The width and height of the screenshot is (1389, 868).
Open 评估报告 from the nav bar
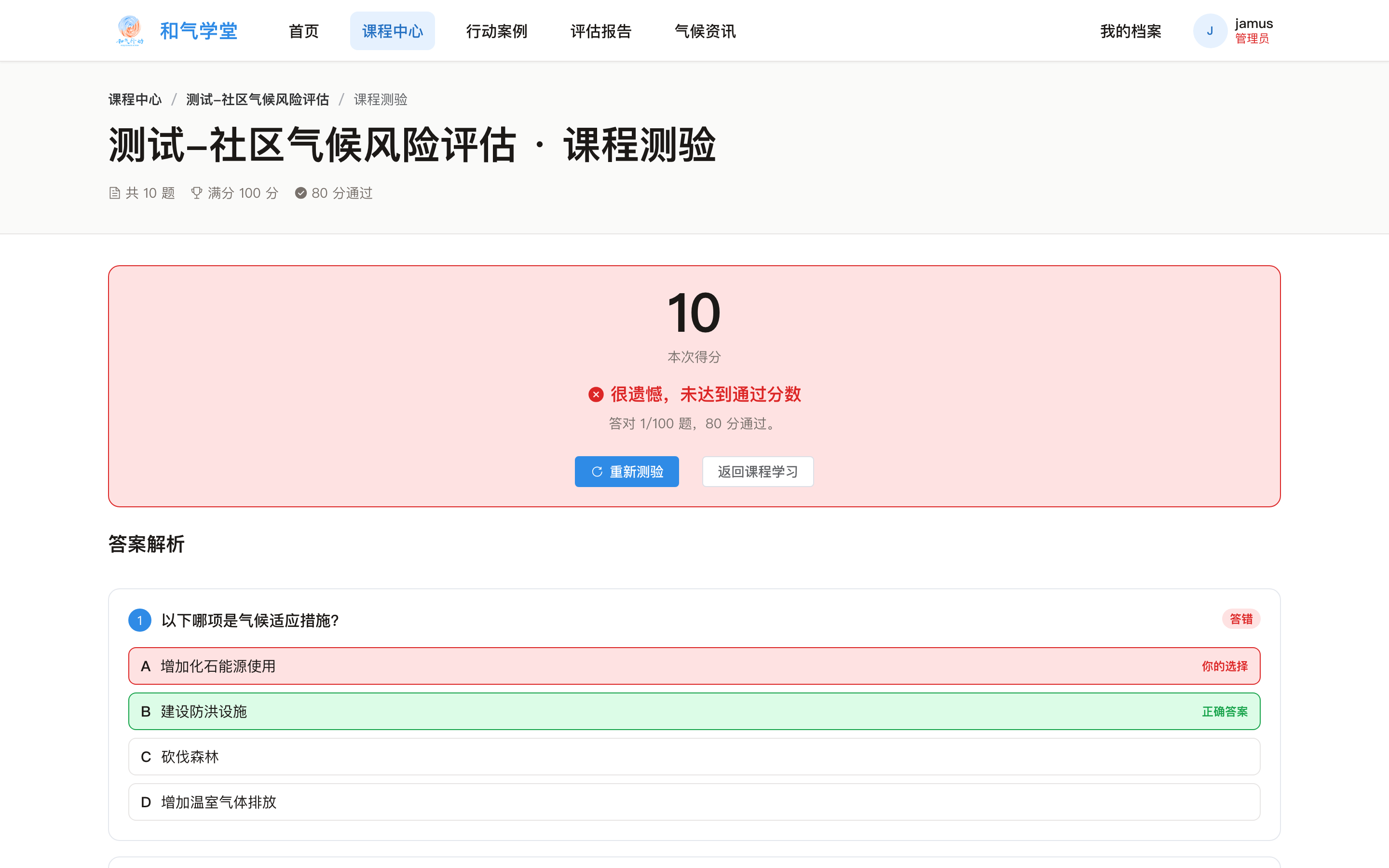601,31
